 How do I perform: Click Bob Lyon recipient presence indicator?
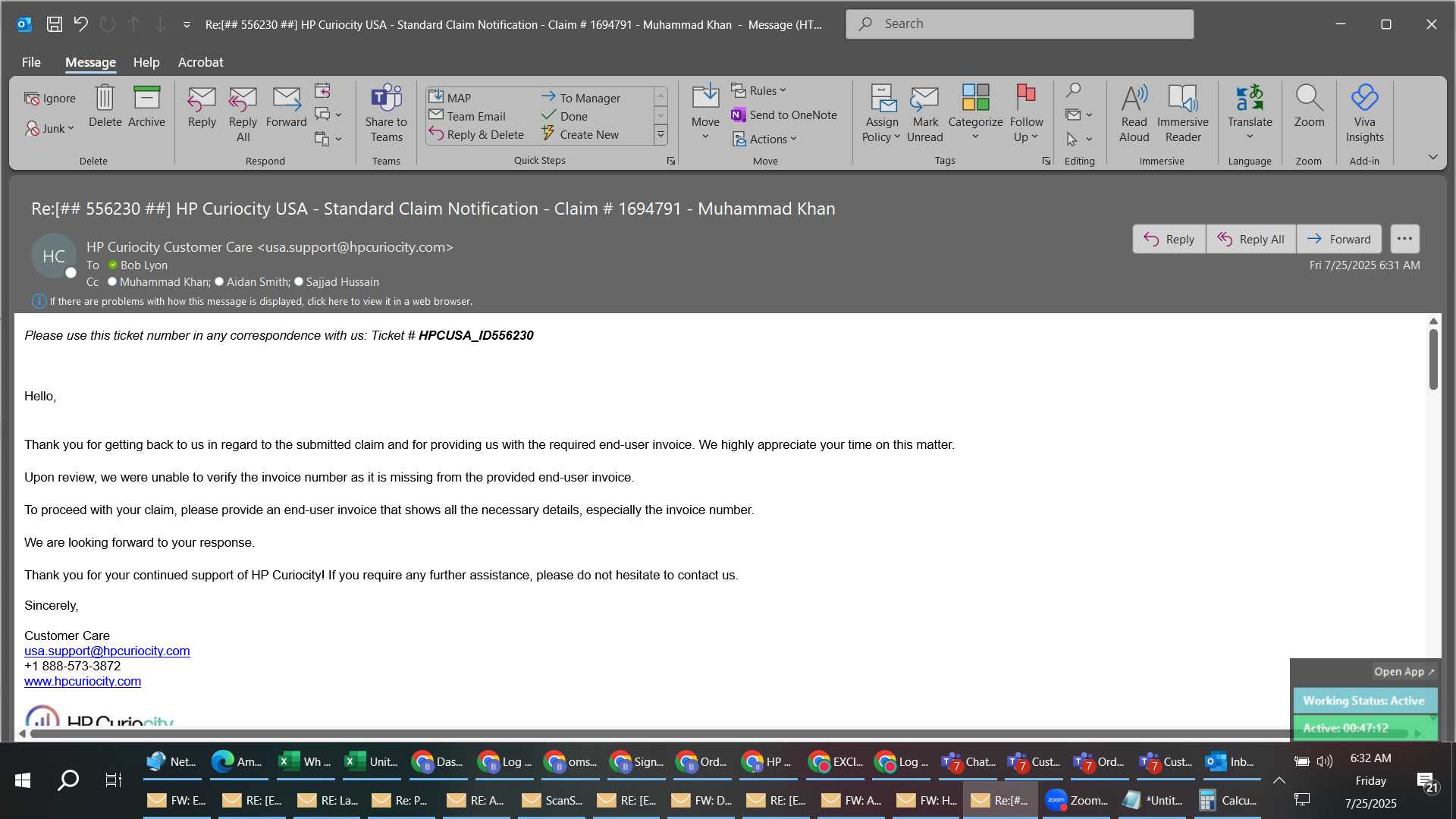pyautogui.click(x=112, y=265)
